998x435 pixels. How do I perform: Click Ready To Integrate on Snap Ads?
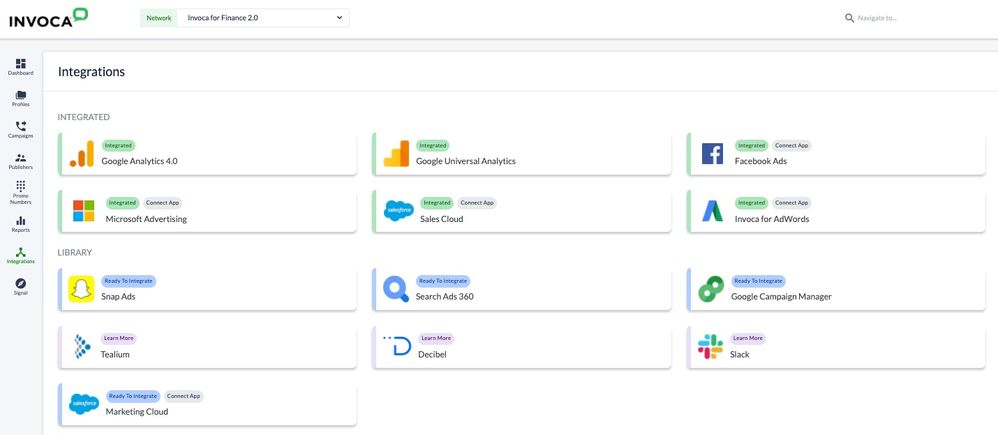tap(129, 281)
